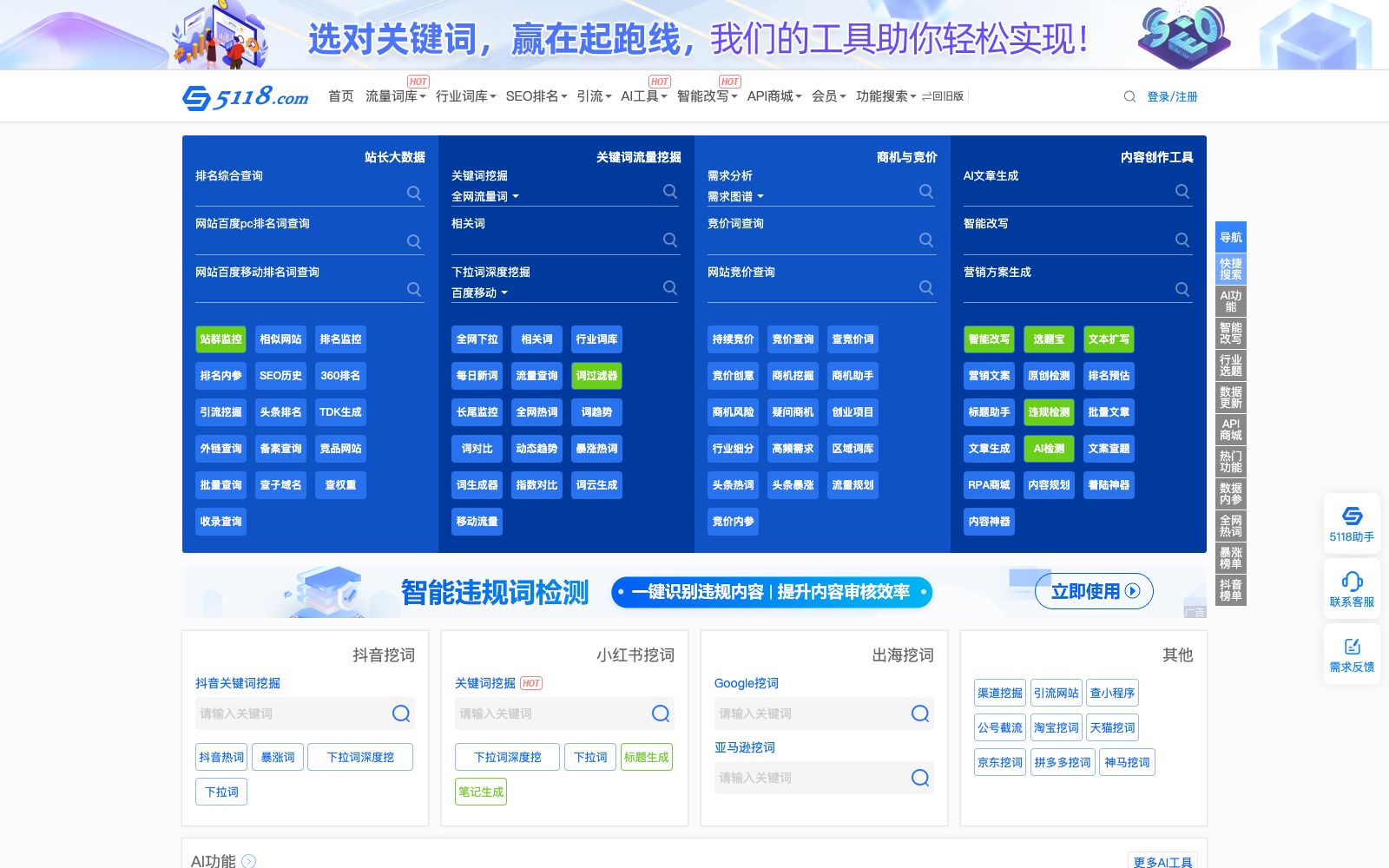Expand AI工具 dropdown in top navigation
This screenshot has width=1389, height=868.
point(644,96)
